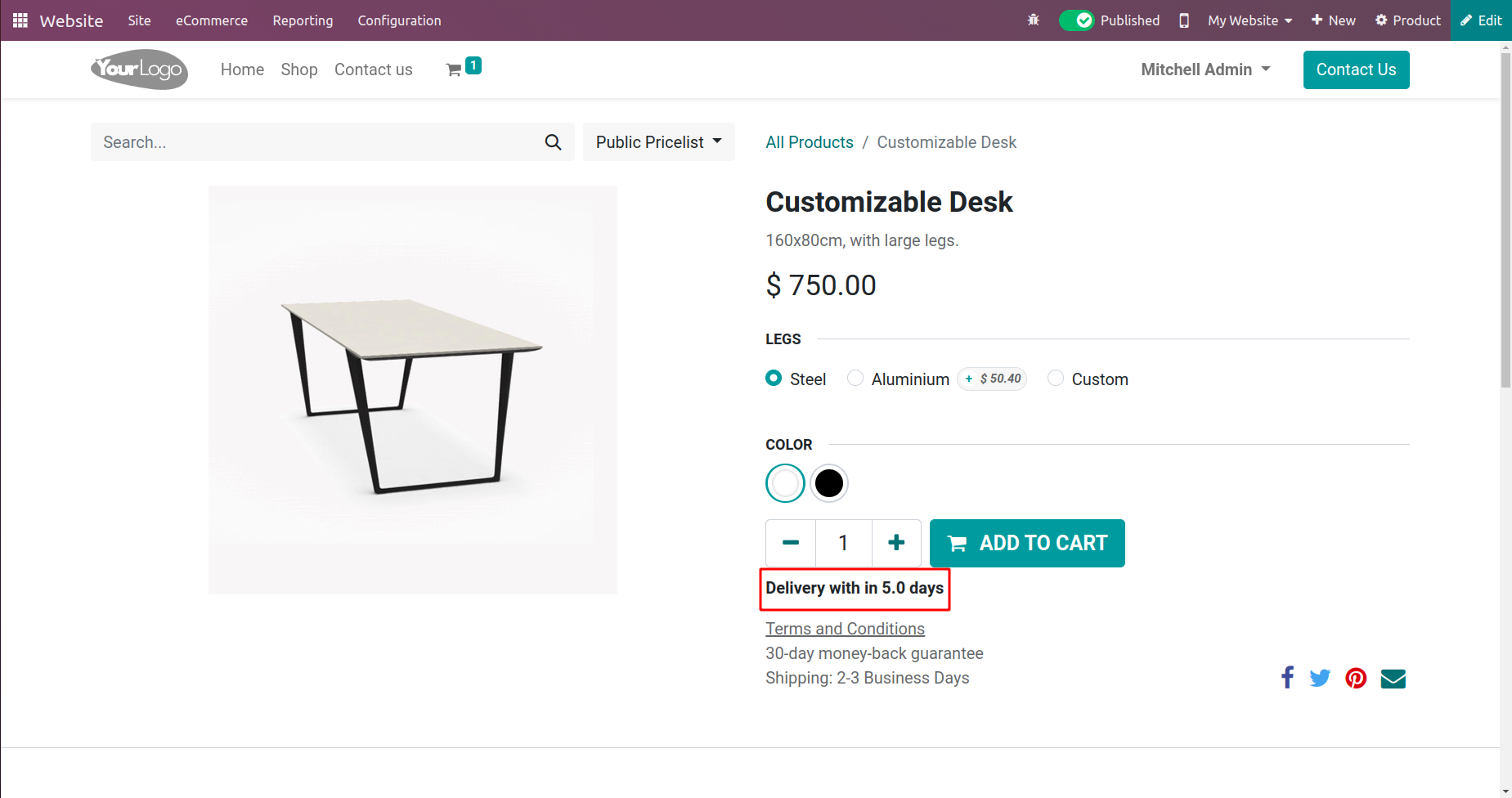1512x798 pixels.
Task: Expand the Public Pricelist dropdown
Action: [658, 142]
